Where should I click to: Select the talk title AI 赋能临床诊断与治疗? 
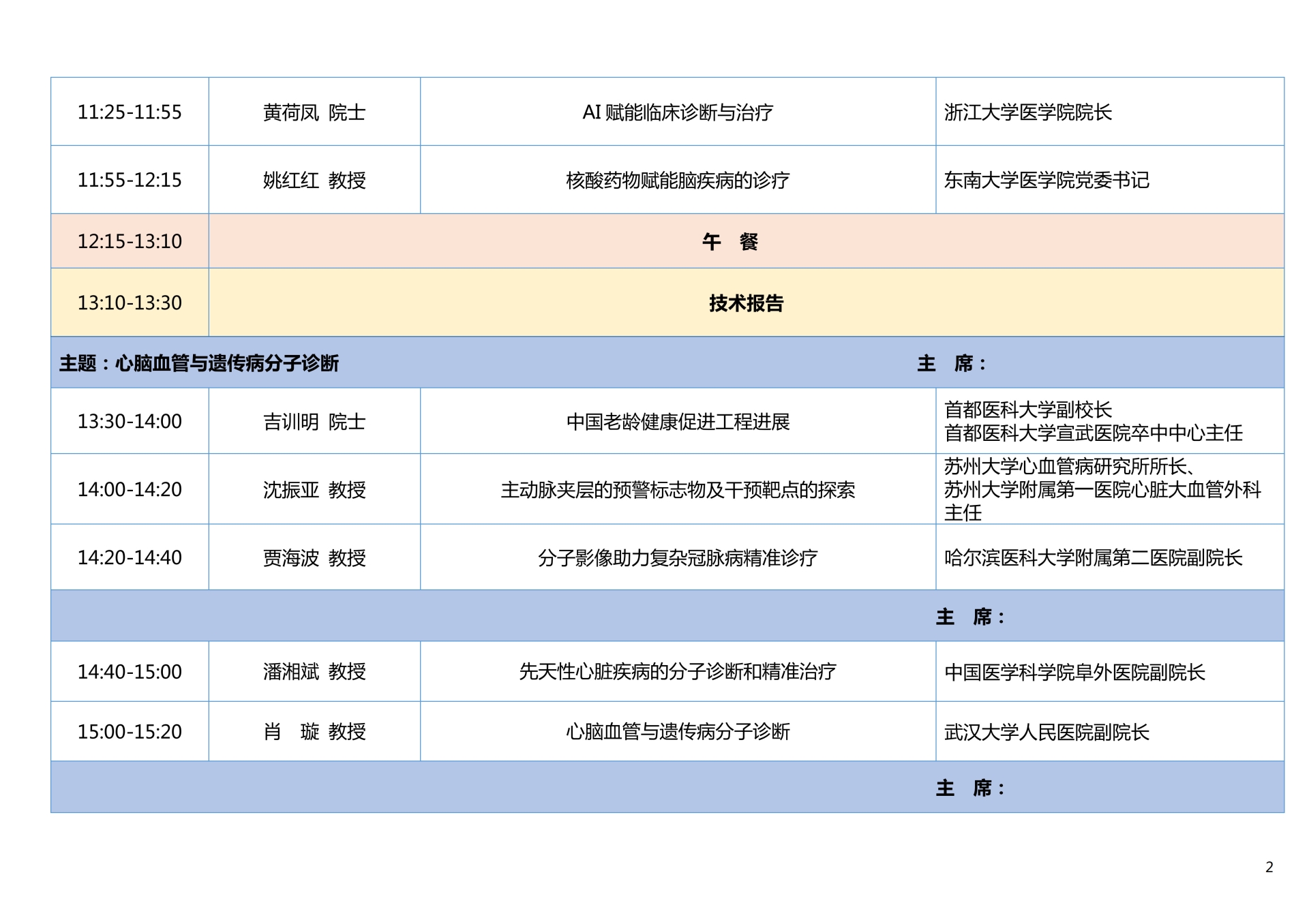pyautogui.click(x=679, y=111)
